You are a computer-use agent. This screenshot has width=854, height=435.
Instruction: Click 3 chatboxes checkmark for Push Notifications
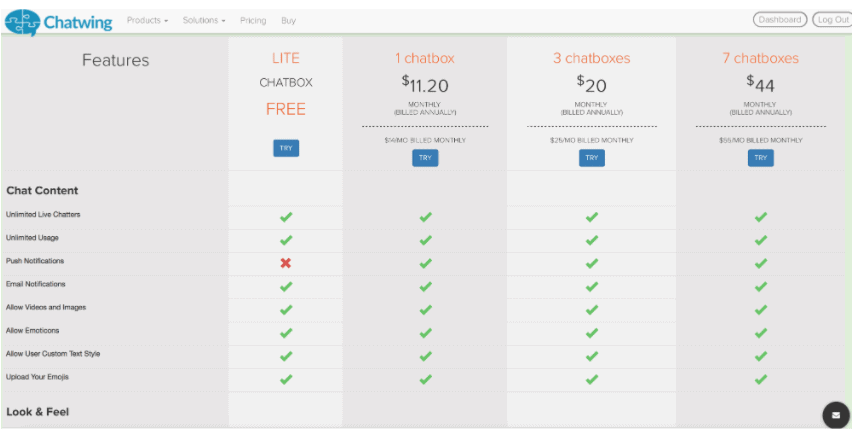591,264
